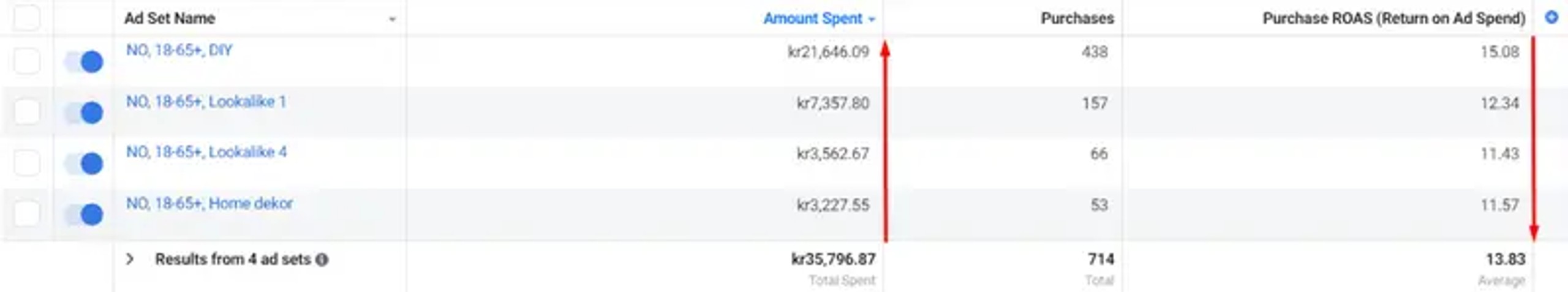Disable the Lookalike 4 ad set switch

coord(83,163)
